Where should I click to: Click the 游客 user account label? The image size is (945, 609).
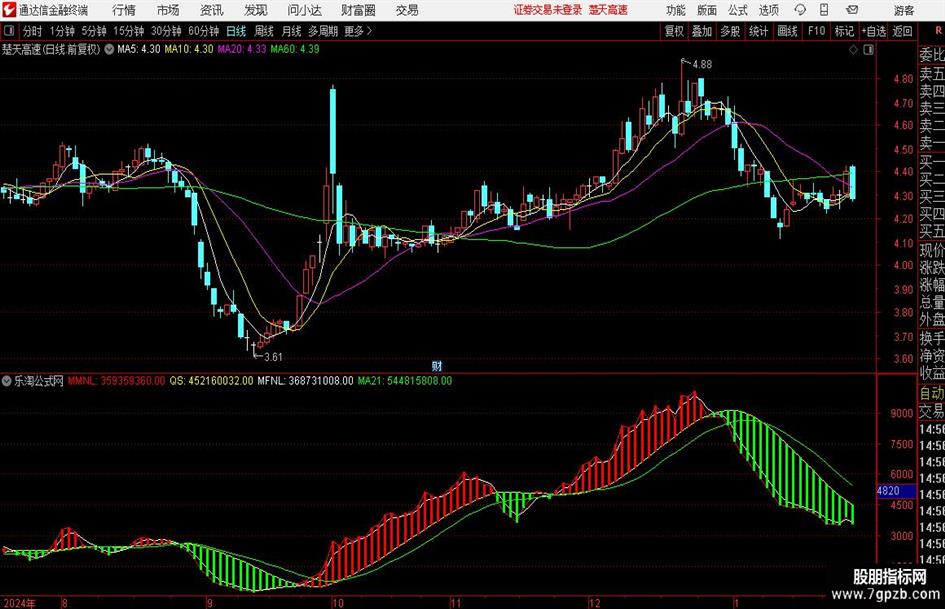904,10
